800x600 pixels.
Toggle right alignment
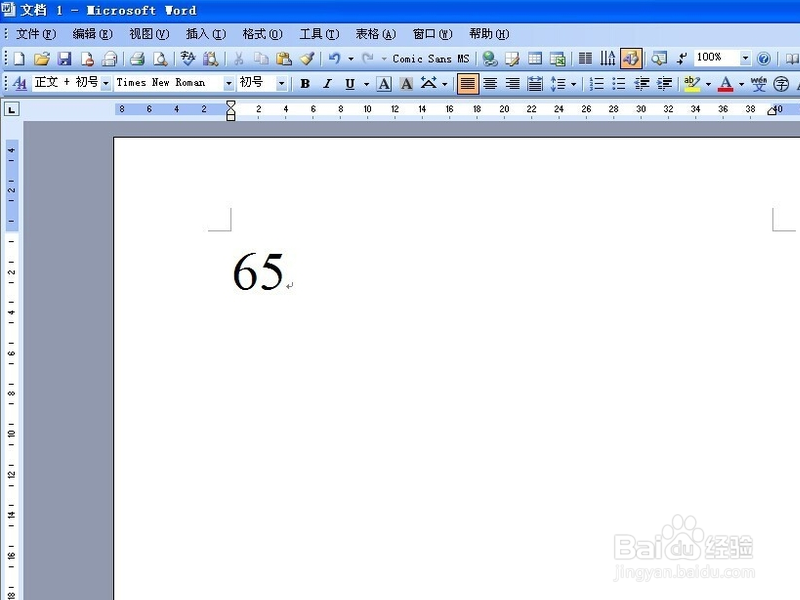click(512, 84)
